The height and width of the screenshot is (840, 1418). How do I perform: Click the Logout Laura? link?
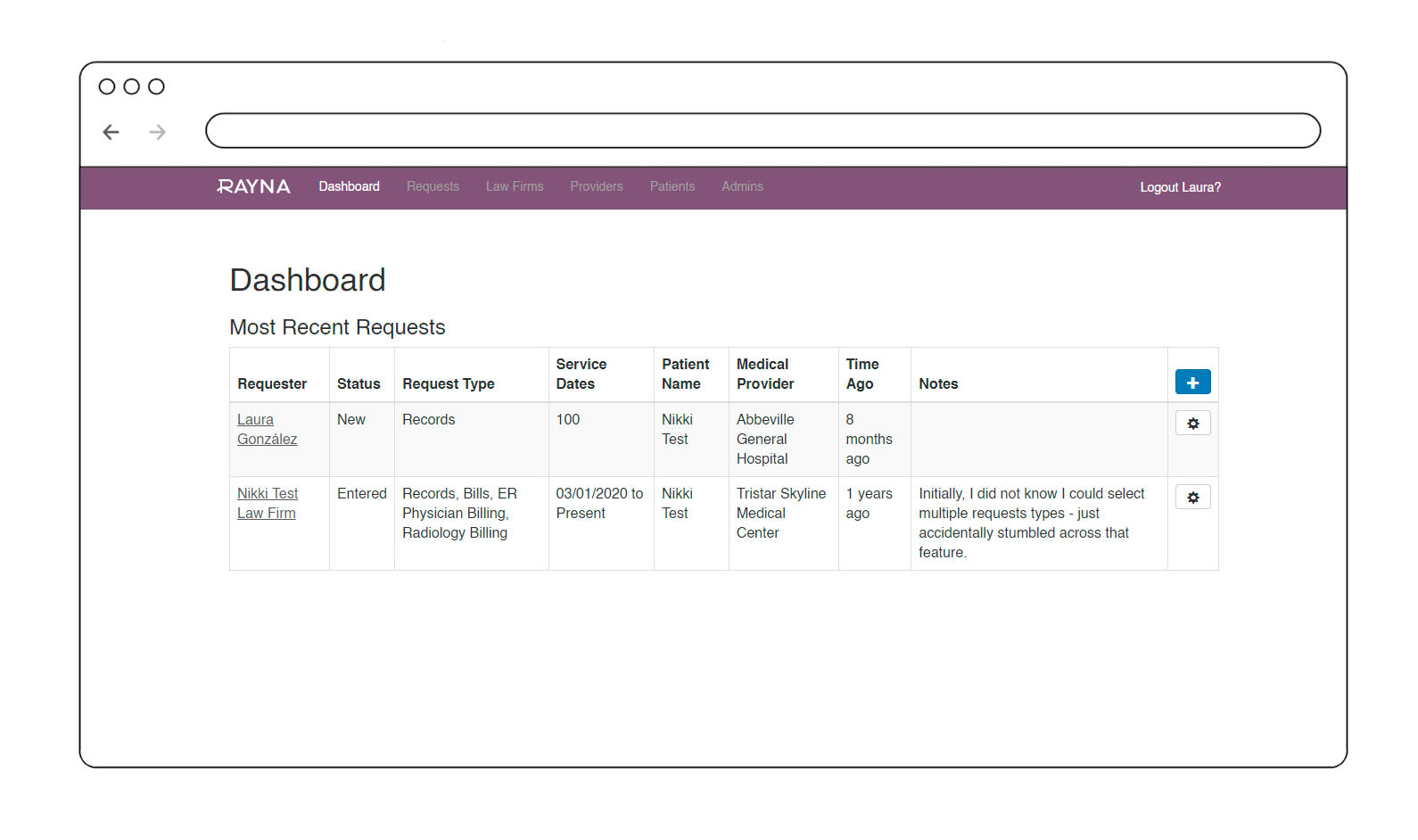1180,187
